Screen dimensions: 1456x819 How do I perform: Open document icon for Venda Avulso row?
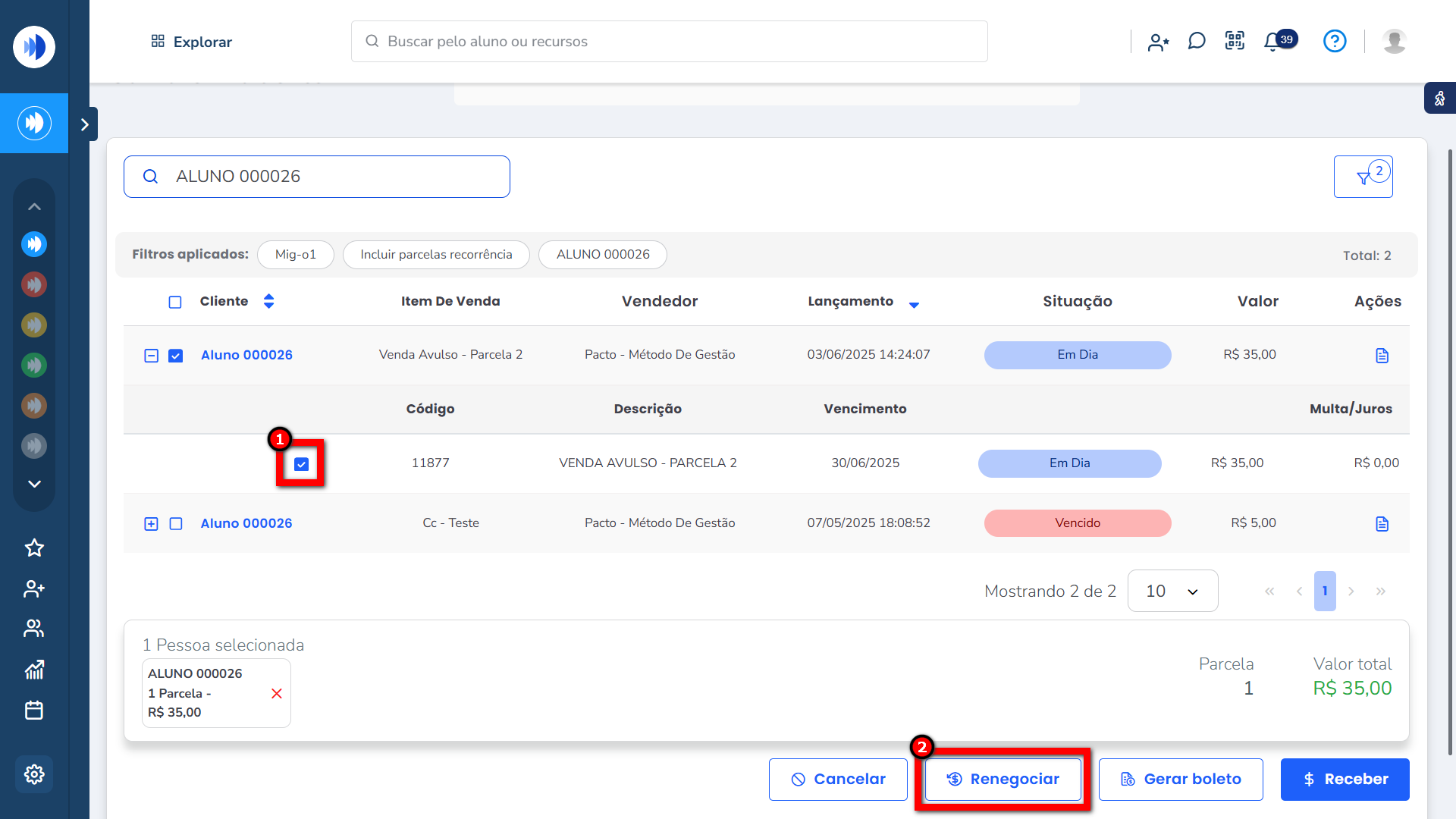click(1382, 356)
